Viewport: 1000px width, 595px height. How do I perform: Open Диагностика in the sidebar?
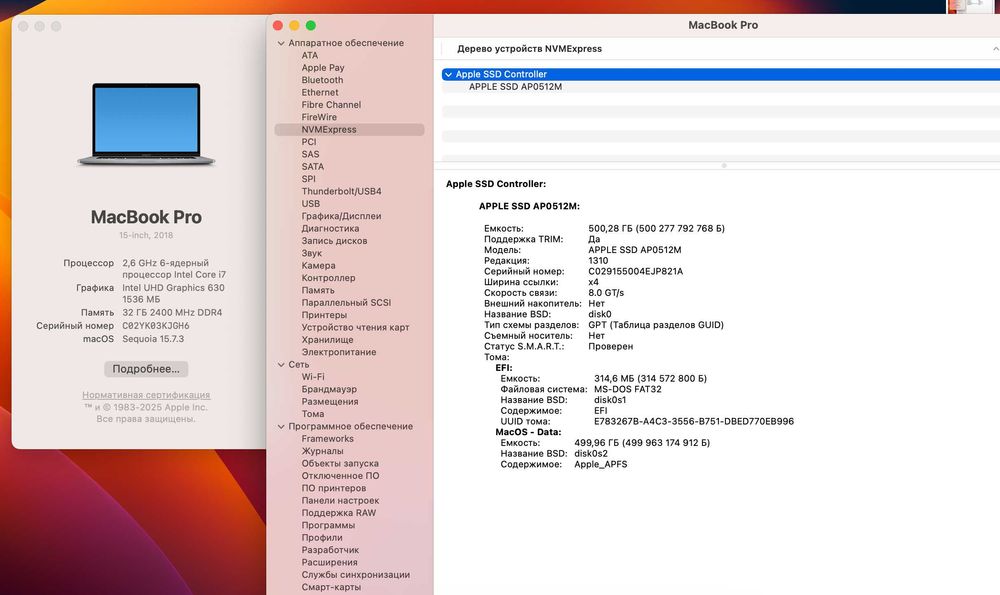pos(330,228)
